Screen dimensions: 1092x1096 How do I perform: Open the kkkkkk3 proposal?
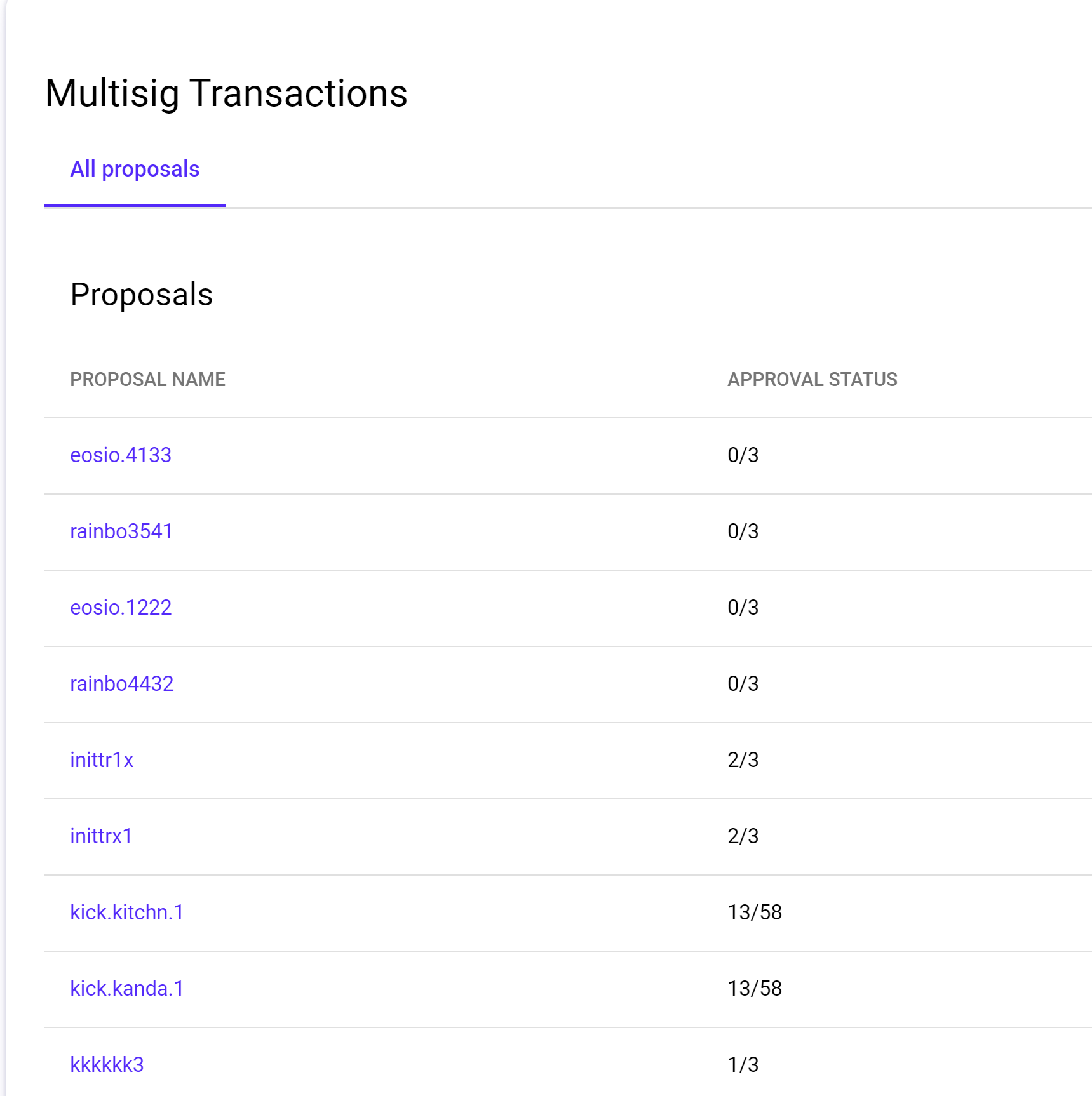[107, 1065]
